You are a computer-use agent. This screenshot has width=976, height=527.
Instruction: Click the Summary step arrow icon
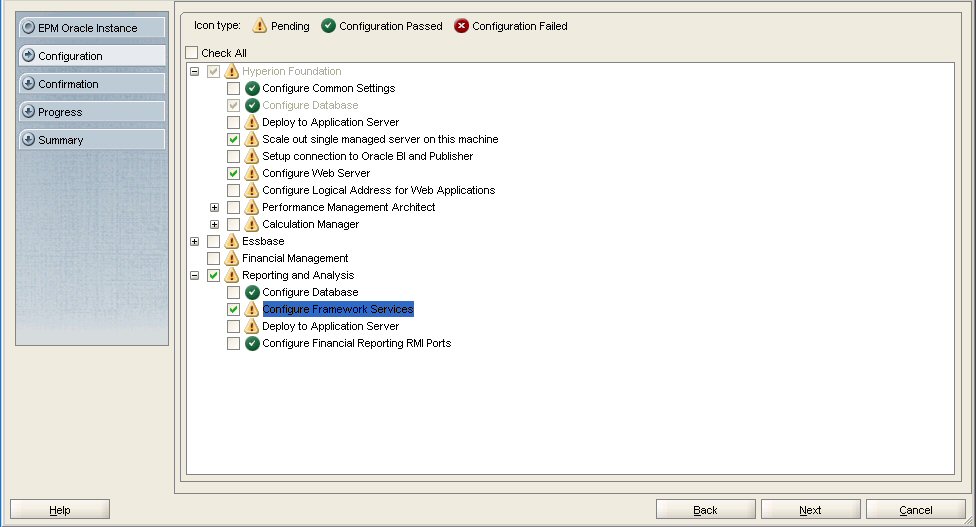(x=28, y=139)
